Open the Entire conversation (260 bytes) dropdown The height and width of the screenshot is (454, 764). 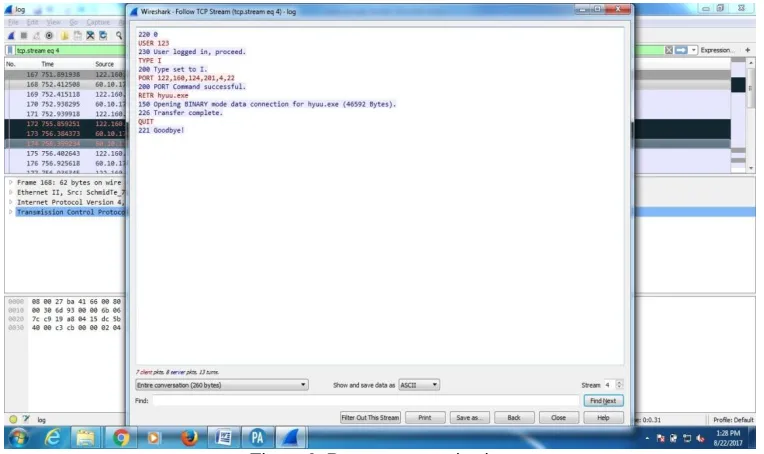pos(222,385)
